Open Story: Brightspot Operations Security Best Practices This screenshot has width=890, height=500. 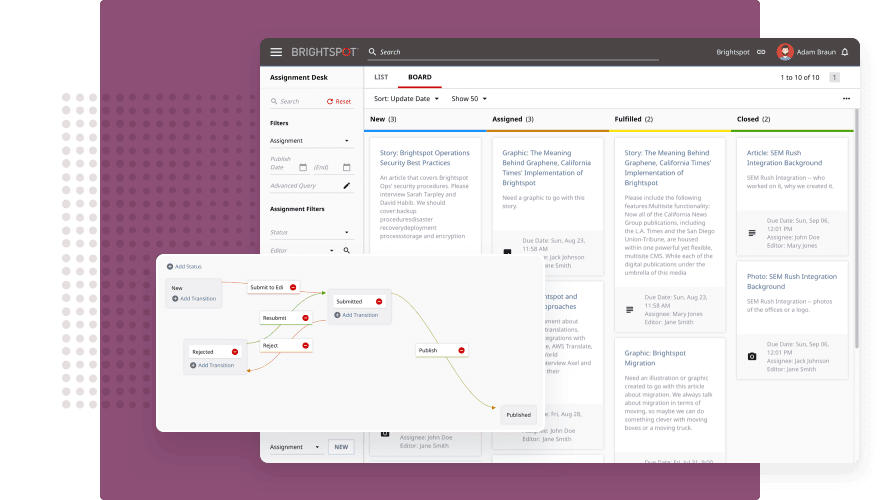(425, 158)
